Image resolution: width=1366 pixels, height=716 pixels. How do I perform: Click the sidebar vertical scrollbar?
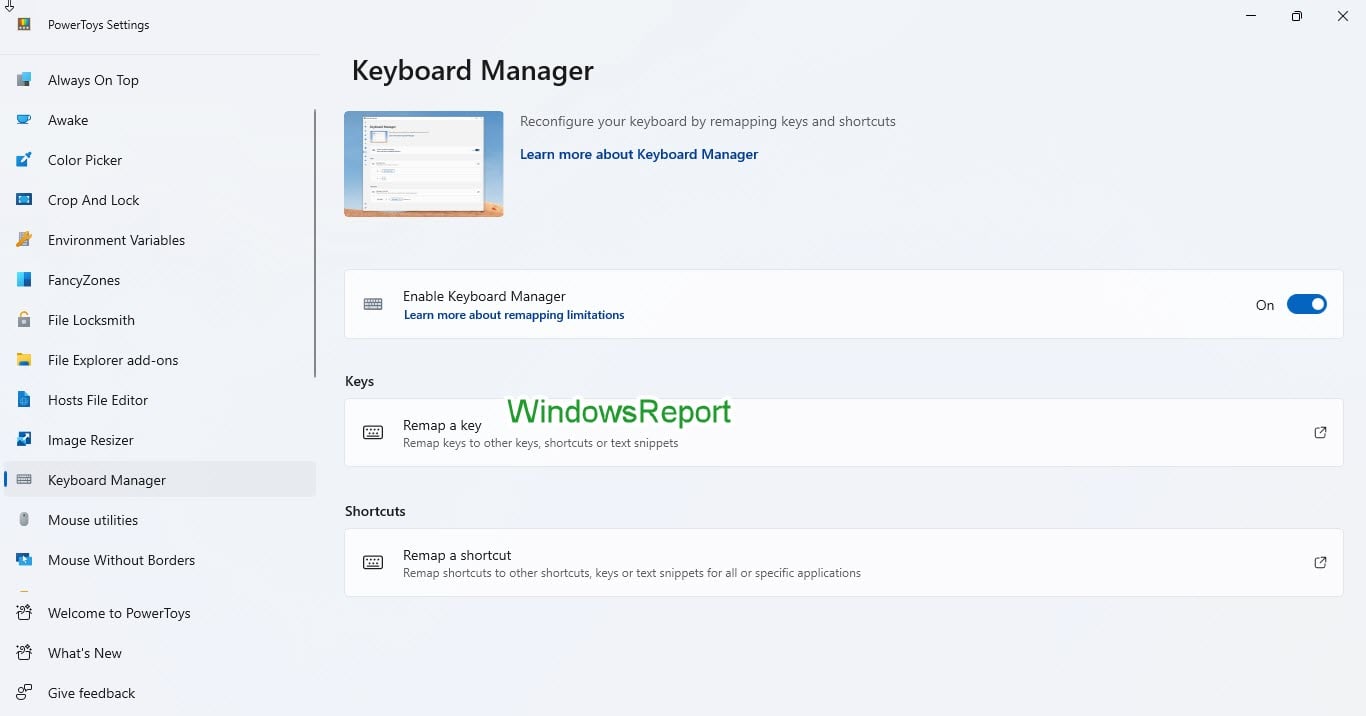coord(316,243)
